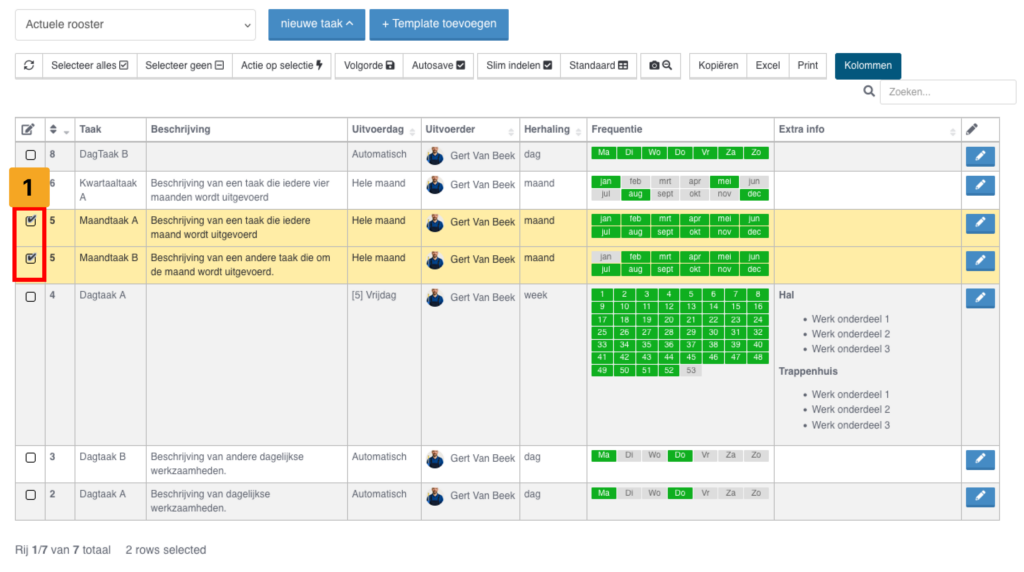Viewport: 1024px width, 572px height.
Task: Click the refresh icon in the toolbar
Action: click(x=29, y=66)
